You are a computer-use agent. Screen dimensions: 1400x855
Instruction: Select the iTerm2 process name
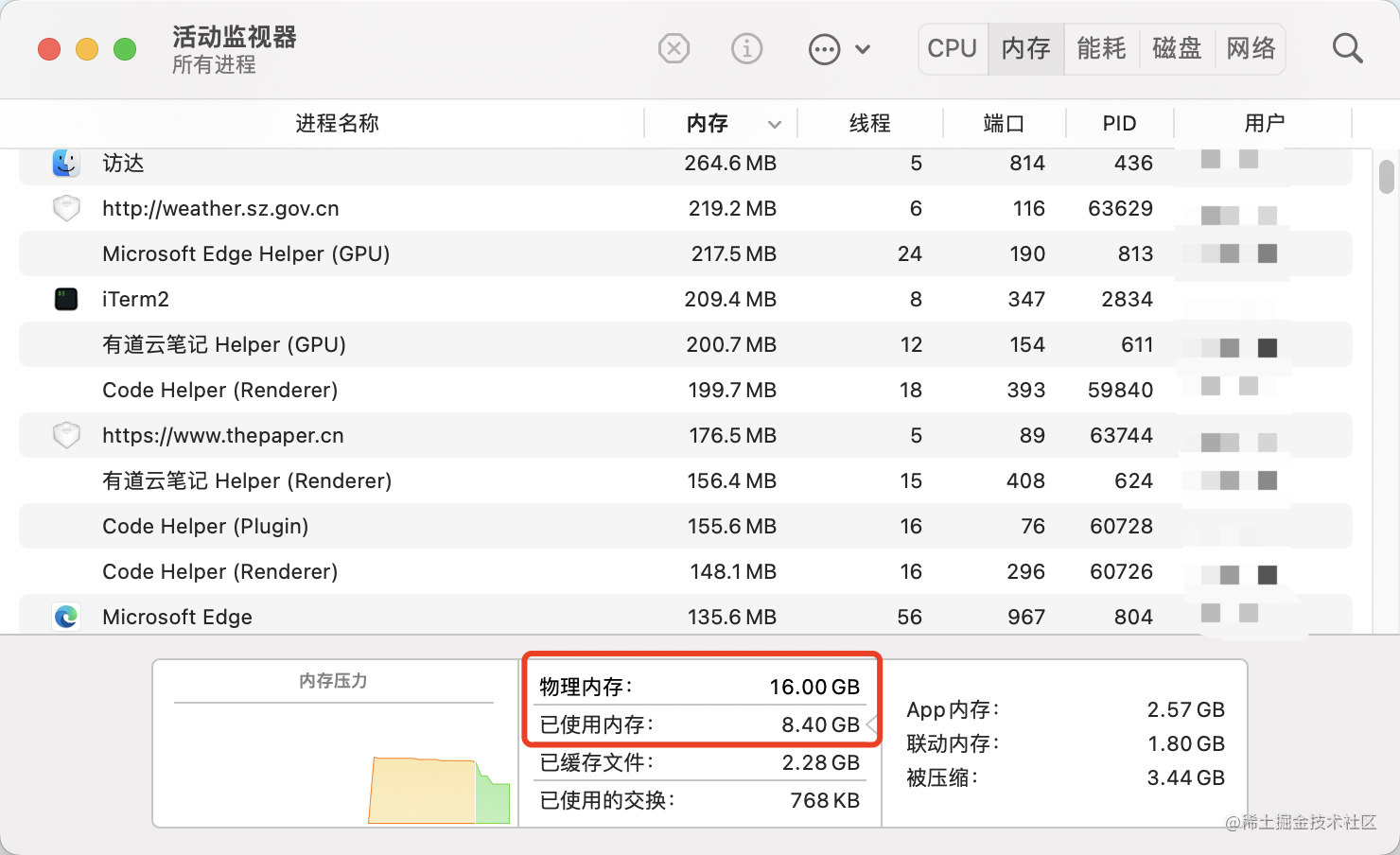tap(135, 299)
